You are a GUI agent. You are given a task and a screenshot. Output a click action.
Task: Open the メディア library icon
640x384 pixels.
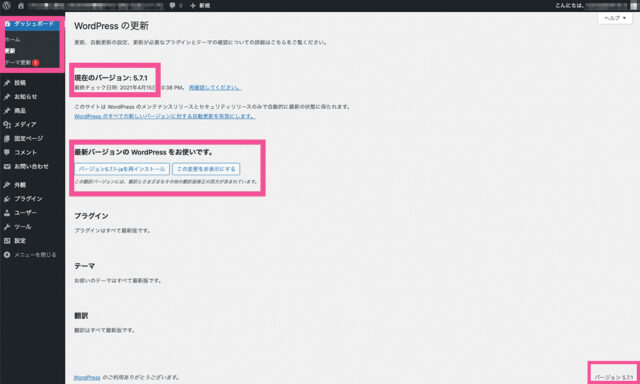point(7,125)
